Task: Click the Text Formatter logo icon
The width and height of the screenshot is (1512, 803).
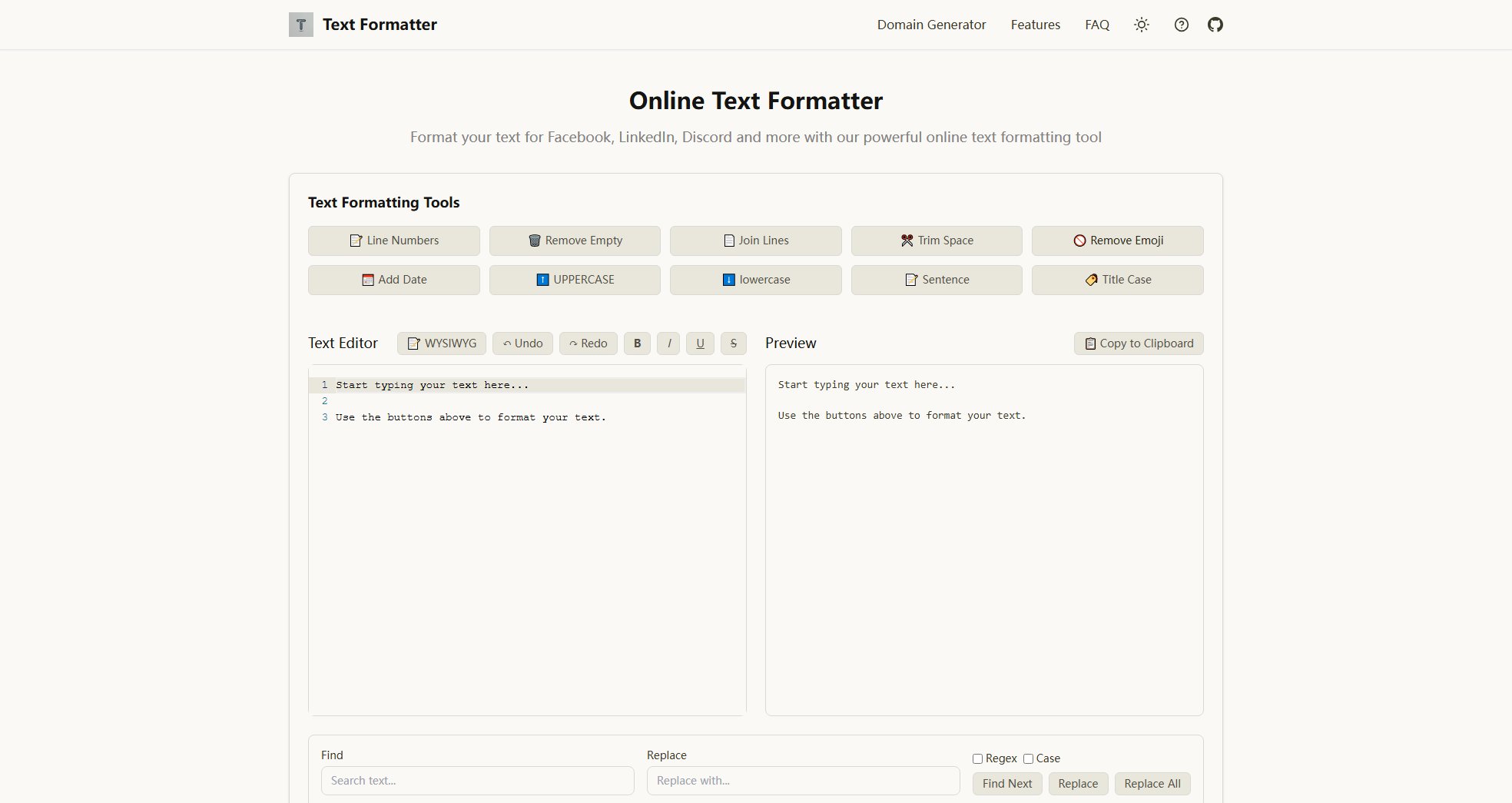Action: pyautogui.click(x=301, y=25)
